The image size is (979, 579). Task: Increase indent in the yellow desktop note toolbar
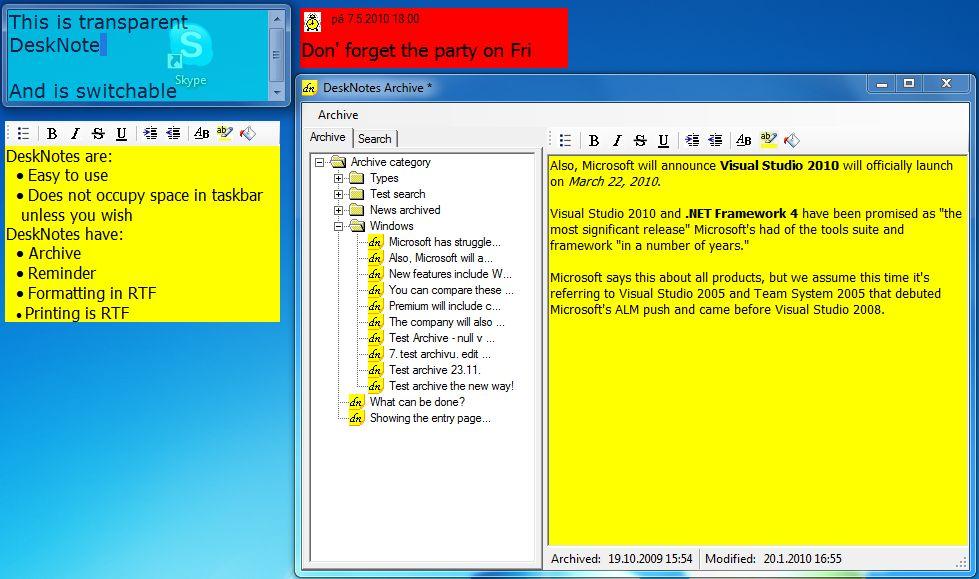pyautogui.click(x=150, y=133)
